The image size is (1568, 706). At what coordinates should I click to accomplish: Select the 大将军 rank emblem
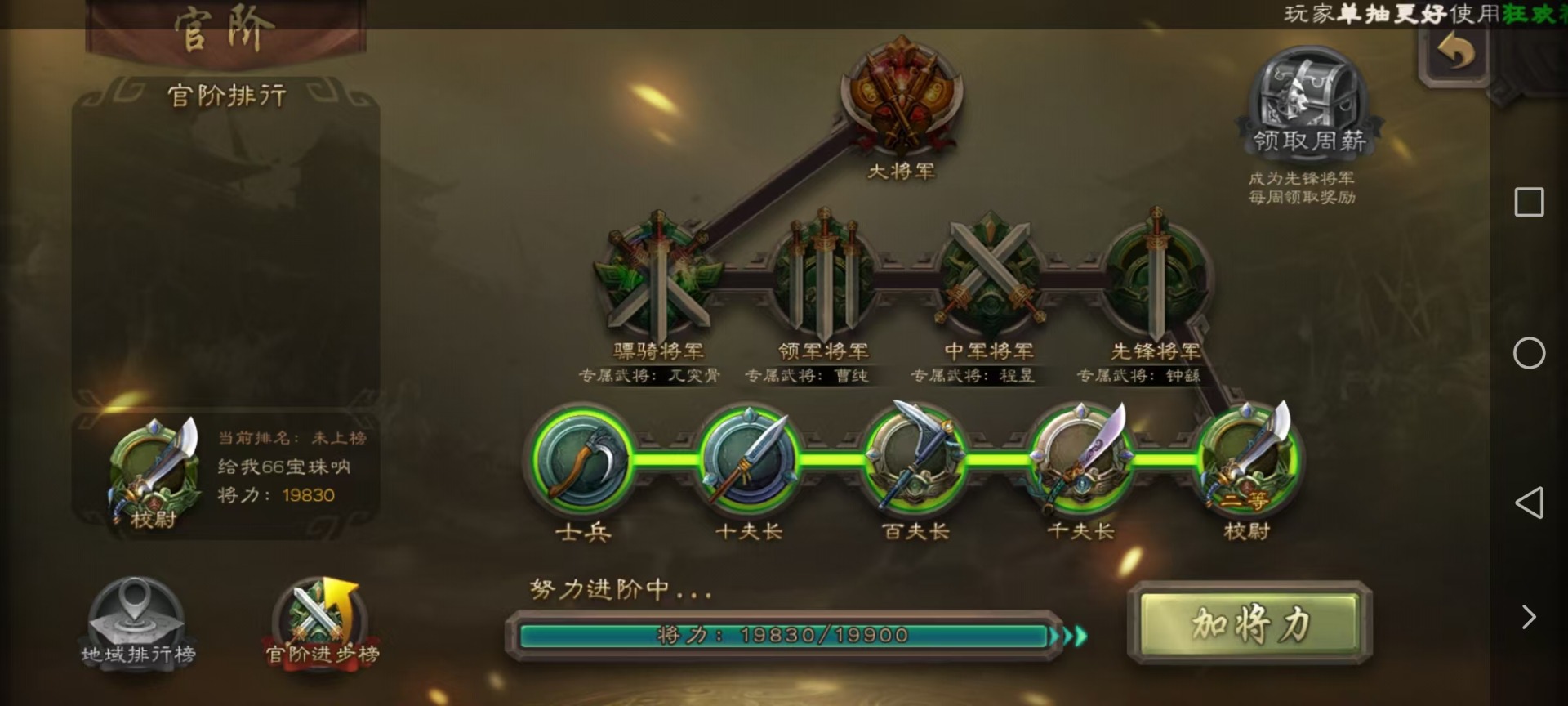click(901, 96)
